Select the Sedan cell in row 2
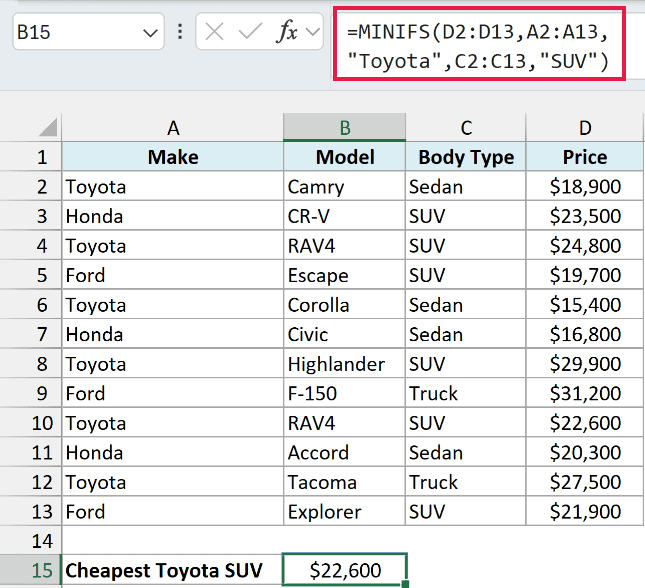This screenshot has width=645, height=588. (466, 186)
